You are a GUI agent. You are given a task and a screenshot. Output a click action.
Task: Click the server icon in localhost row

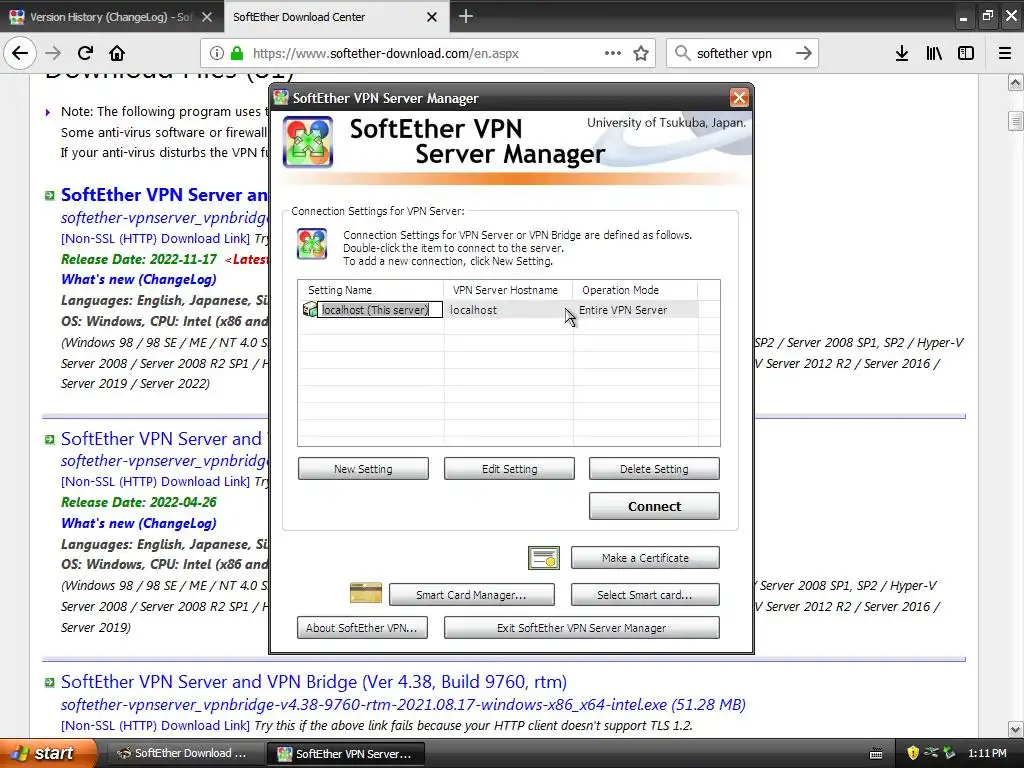coord(310,309)
